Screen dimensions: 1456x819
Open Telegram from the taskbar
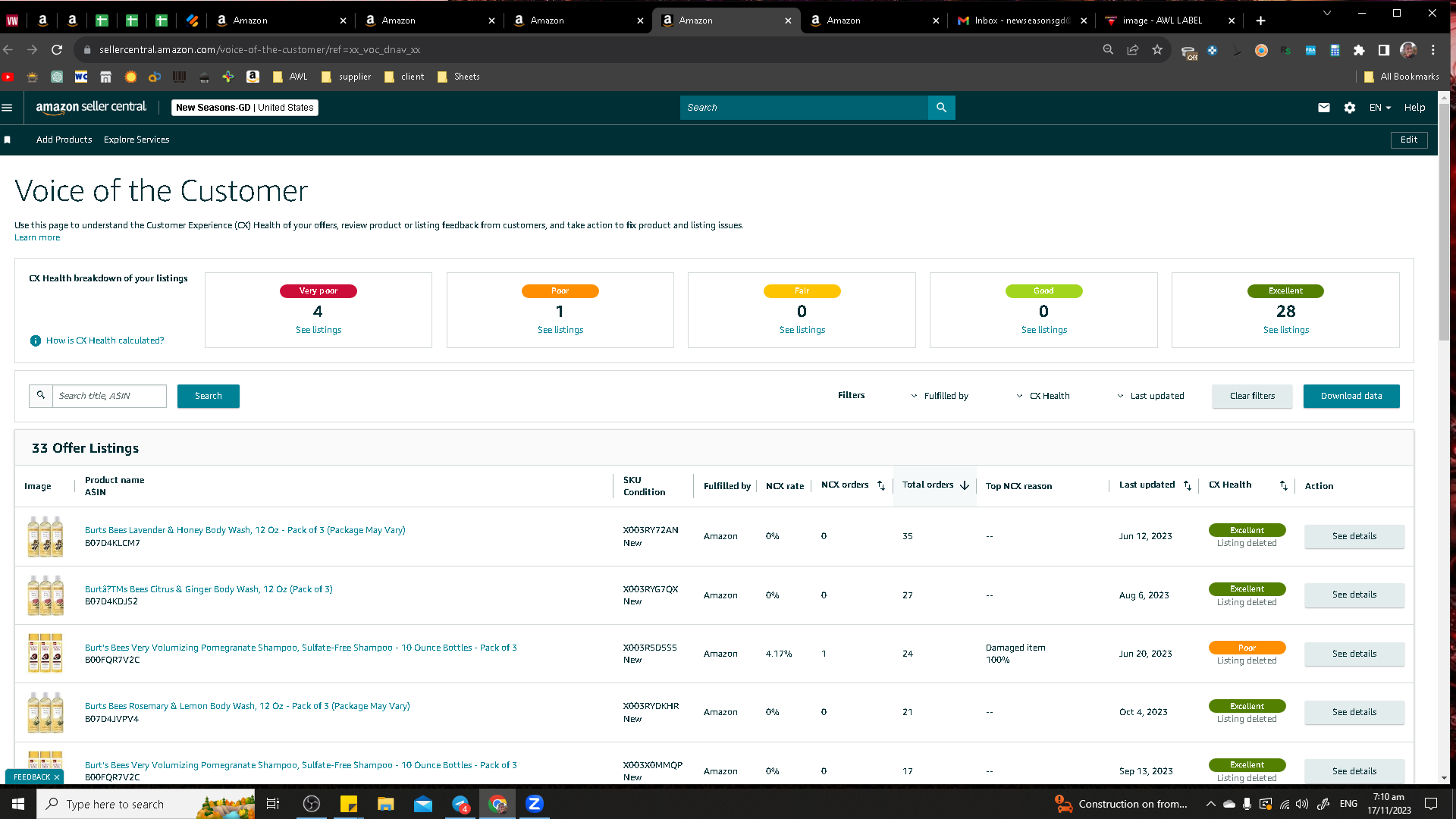tap(460, 804)
